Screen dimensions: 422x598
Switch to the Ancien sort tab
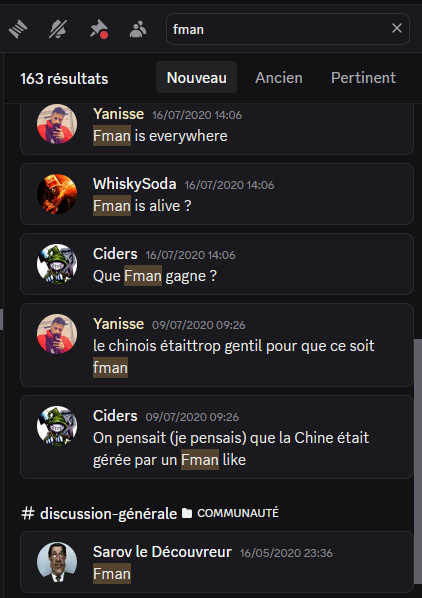(x=279, y=77)
